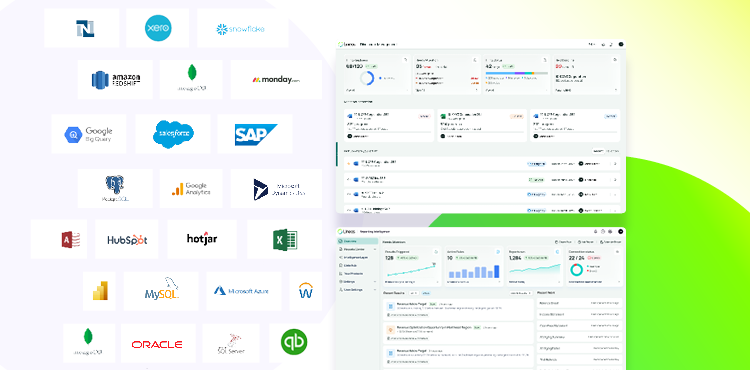Open the gear icon in lower dashboard header
Viewport: 750px width, 370px height.
pos(610,231)
